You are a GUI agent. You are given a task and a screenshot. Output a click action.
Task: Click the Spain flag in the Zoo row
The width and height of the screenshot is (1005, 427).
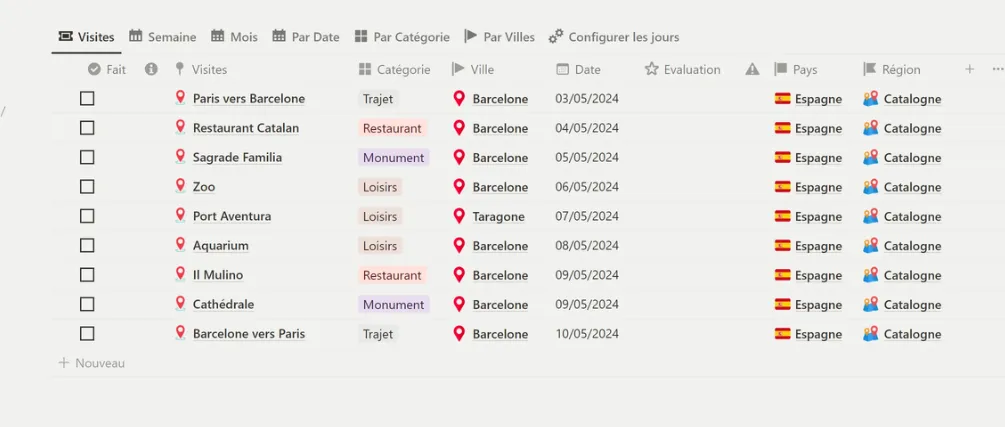click(x=783, y=187)
